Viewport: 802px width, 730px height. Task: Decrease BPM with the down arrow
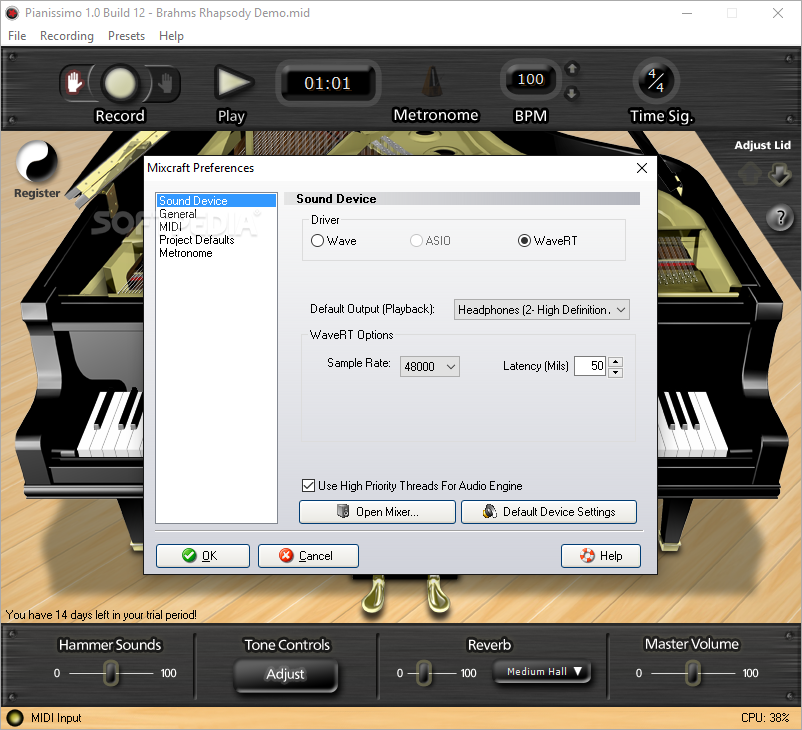572,94
